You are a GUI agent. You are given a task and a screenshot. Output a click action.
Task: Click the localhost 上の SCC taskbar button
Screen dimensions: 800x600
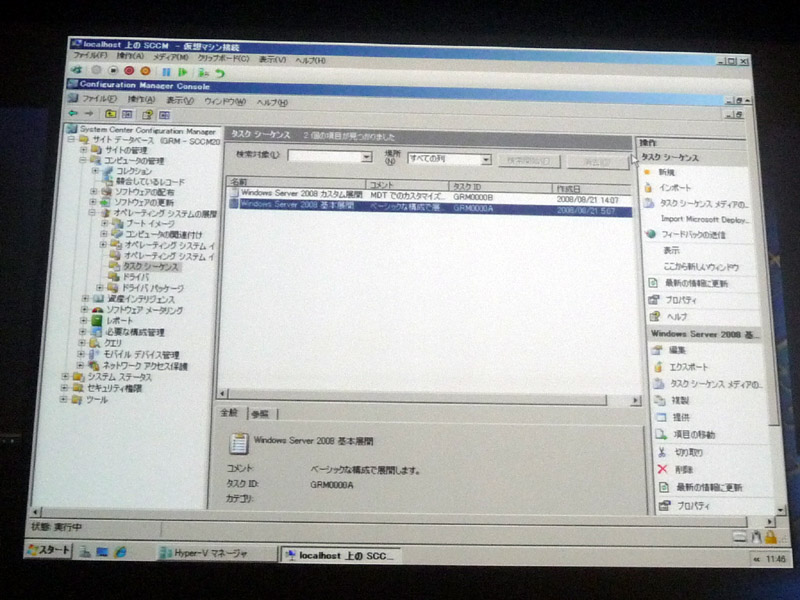click(340, 556)
